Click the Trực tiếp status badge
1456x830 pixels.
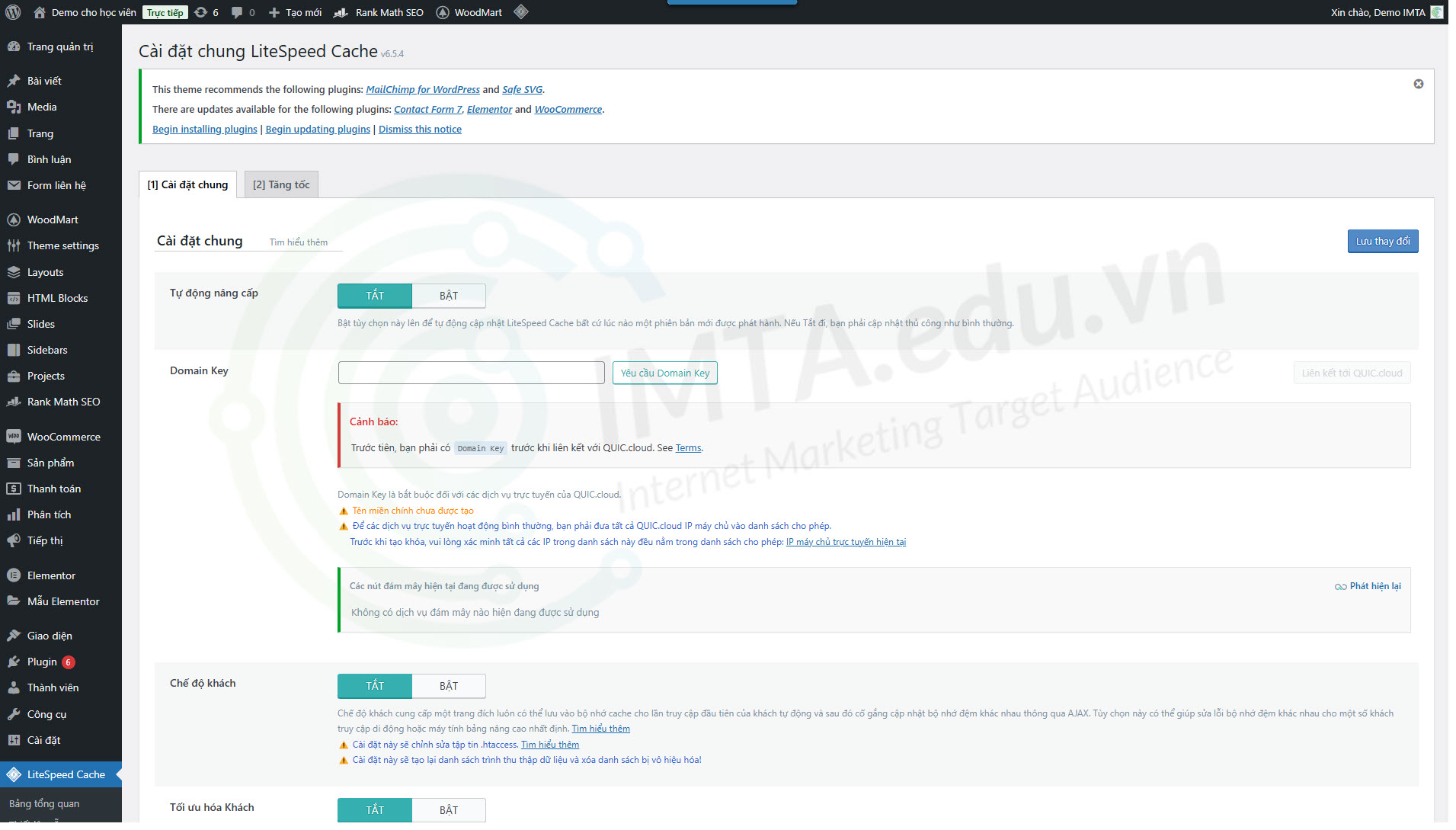coord(165,12)
